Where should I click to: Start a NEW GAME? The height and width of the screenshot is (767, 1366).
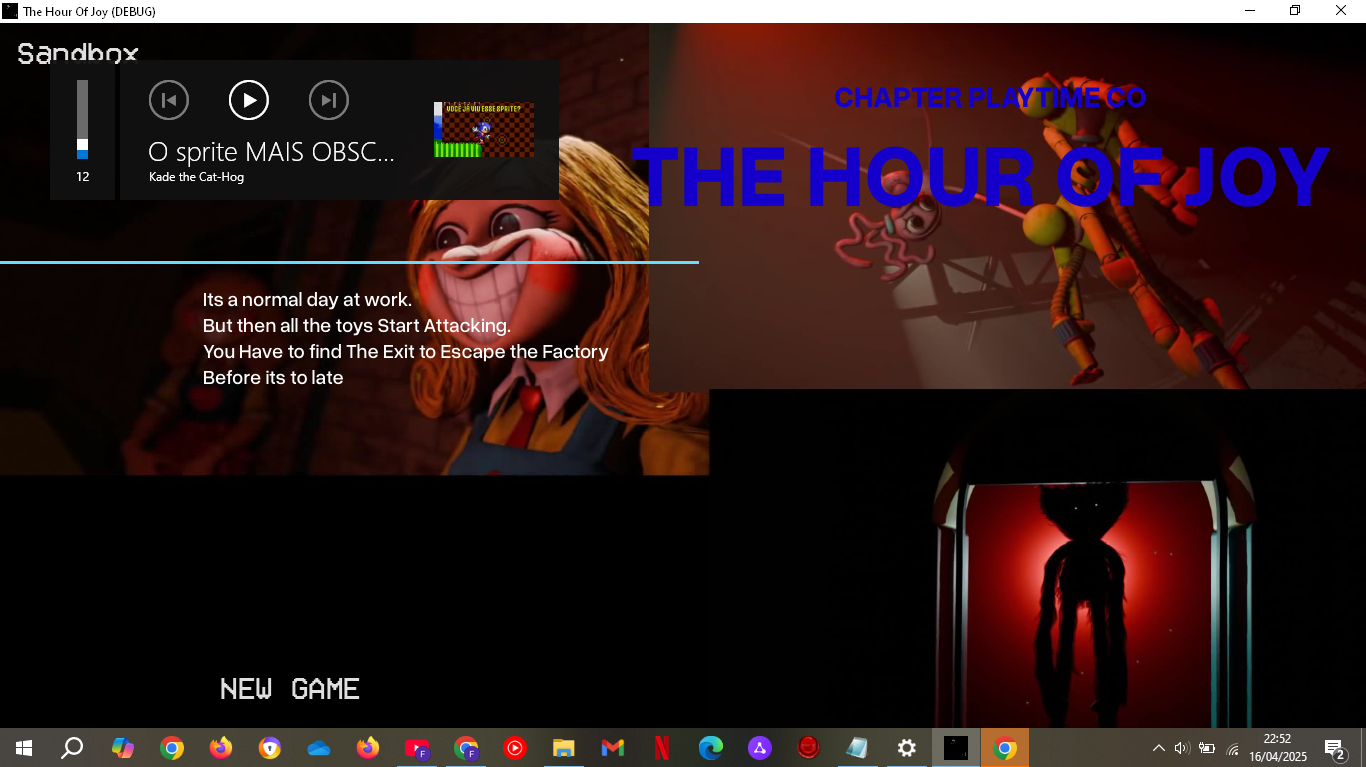290,689
